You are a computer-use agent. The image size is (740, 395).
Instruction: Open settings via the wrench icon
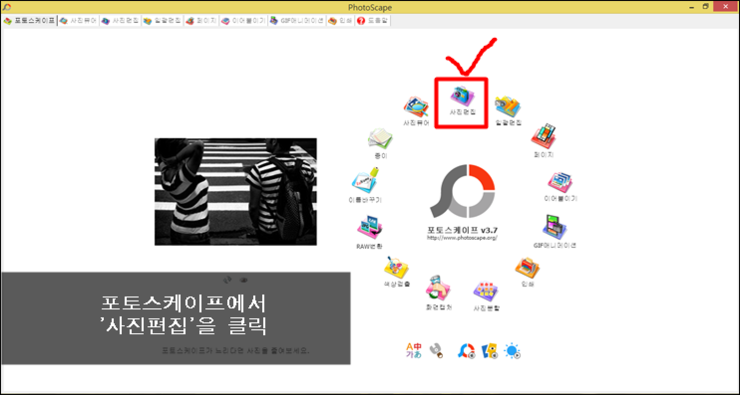pyautogui.click(x=437, y=351)
